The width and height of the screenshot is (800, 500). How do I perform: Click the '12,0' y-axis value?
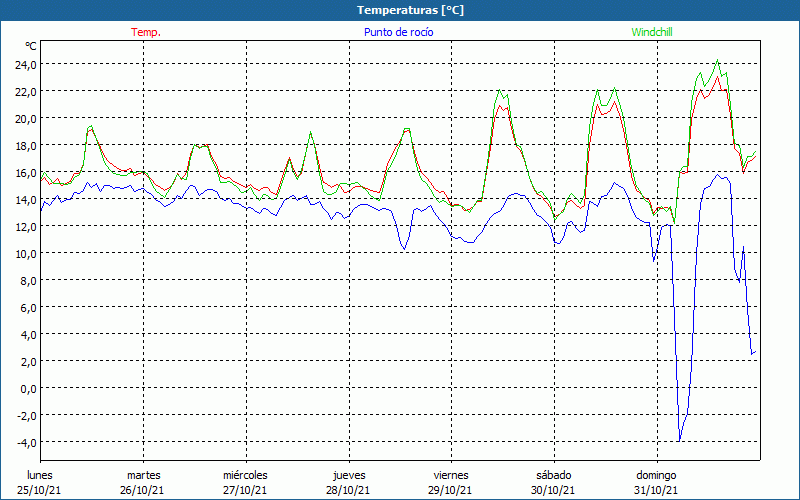[x=26, y=226]
